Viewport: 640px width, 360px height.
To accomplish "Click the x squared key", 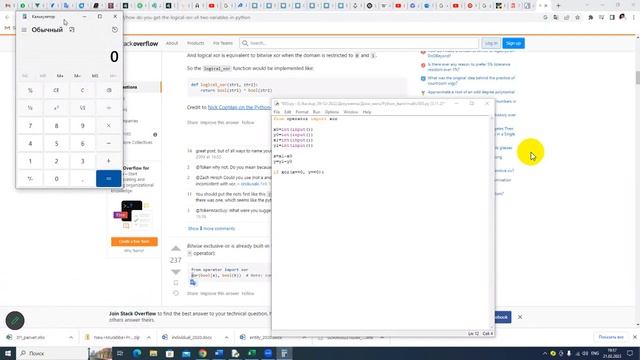I will pyautogui.click(x=56, y=108).
